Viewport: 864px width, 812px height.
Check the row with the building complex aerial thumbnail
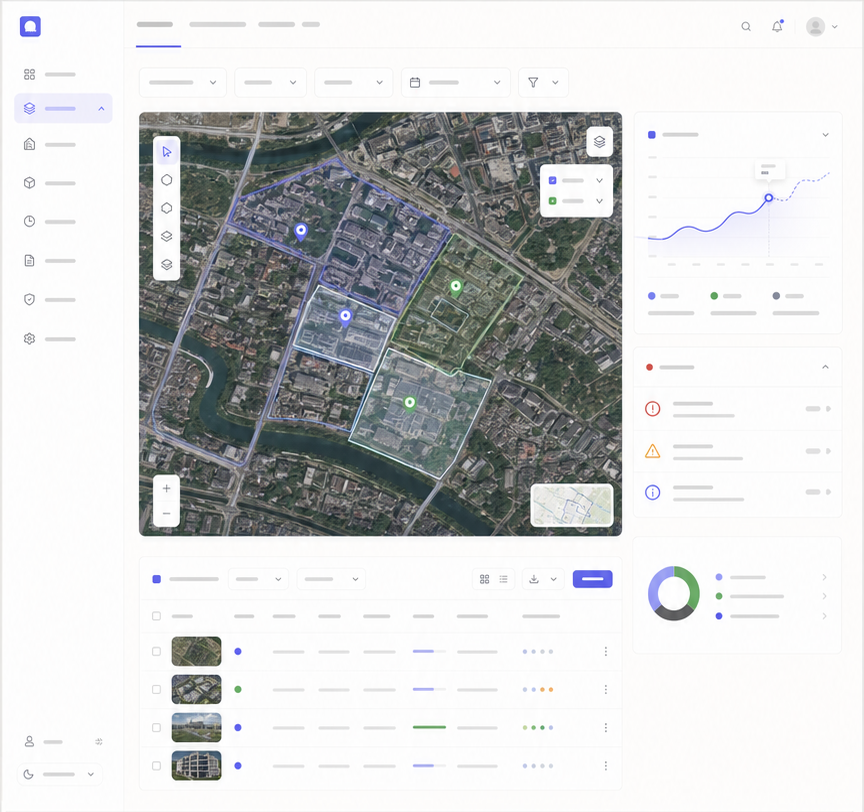156,689
